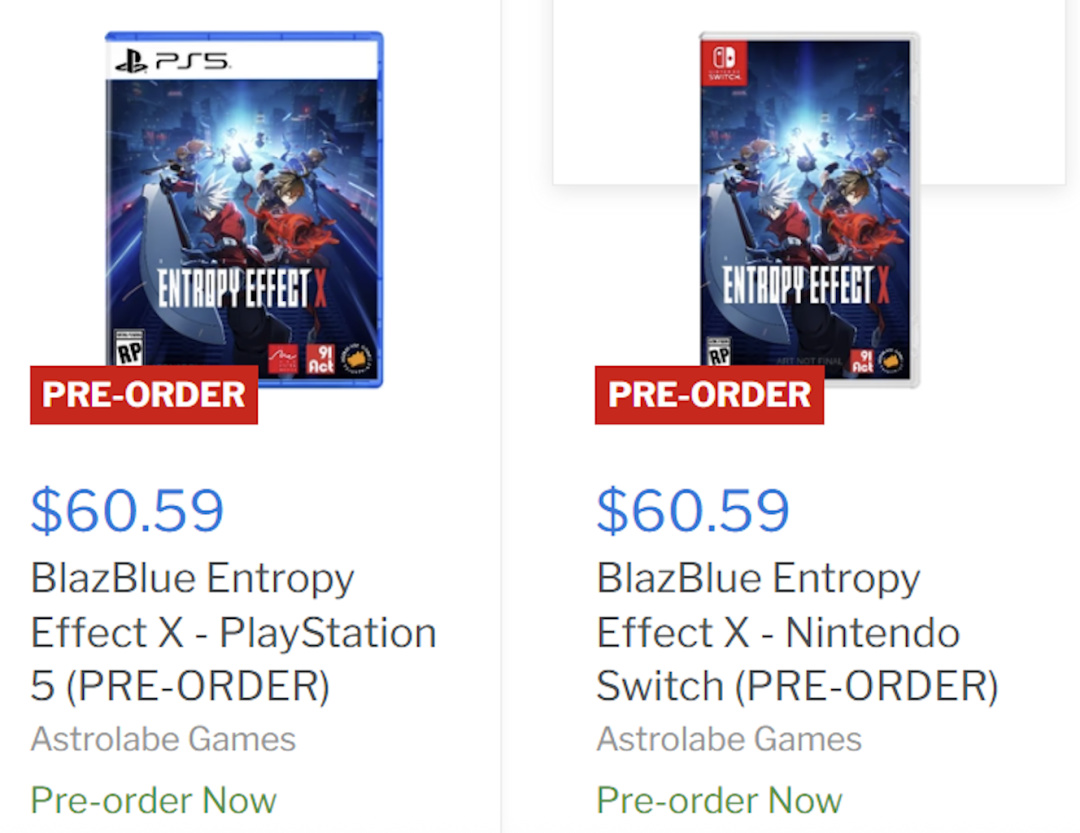This screenshot has width=1080, height=833.
Task: Open BlazBlue Entropy Effect X Nintendo Switch title link
Action: 796,632
